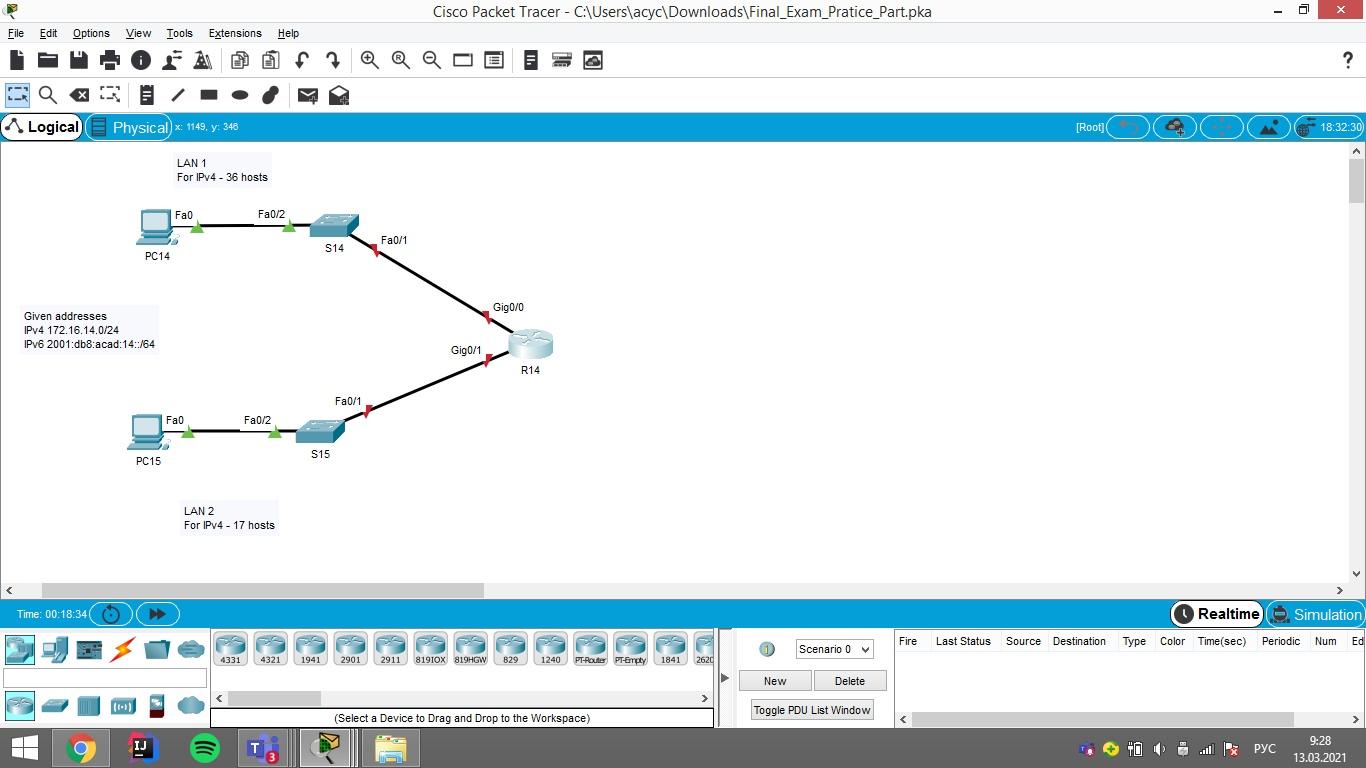Select PC15 in the workspace
The height and width of the screenshot is (768, 1366).
point(148,432)
